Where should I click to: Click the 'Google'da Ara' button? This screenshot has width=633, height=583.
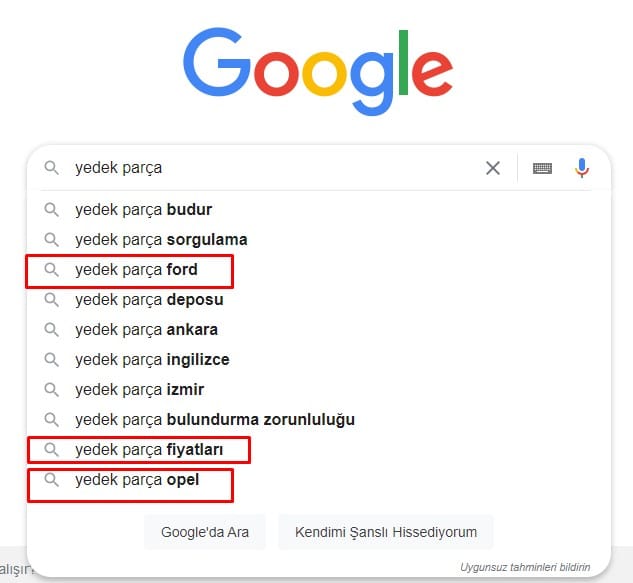click(205, 532)
